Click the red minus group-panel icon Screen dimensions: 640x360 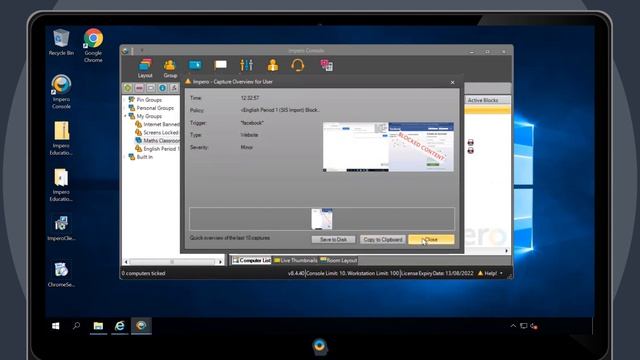(x=139, y=88)
